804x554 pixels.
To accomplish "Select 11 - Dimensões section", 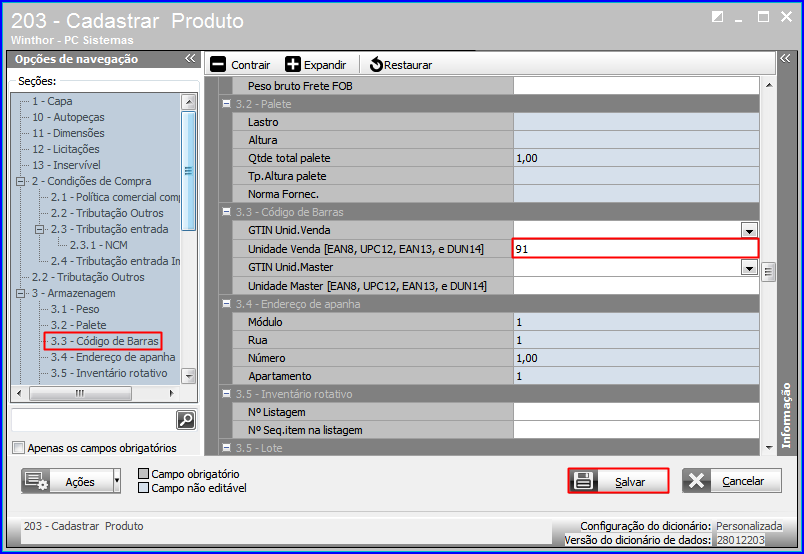I will tap(68, 133).
